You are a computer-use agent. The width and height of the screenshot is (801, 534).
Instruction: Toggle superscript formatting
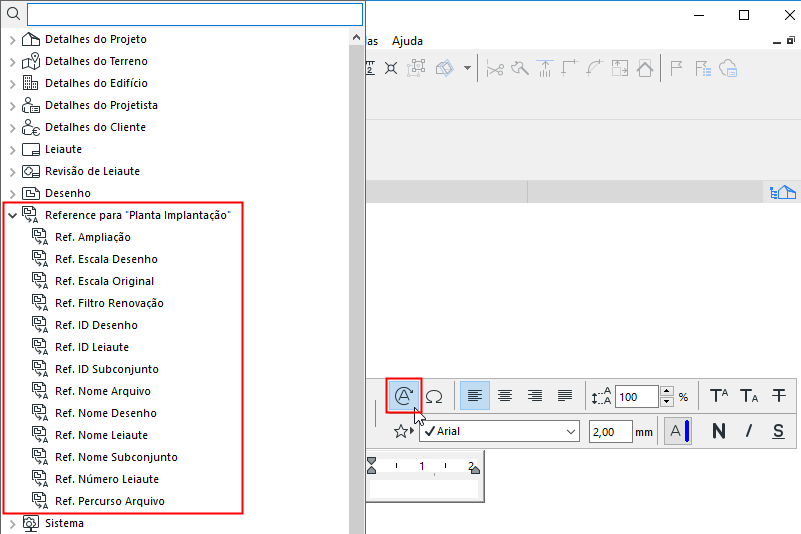719,396
